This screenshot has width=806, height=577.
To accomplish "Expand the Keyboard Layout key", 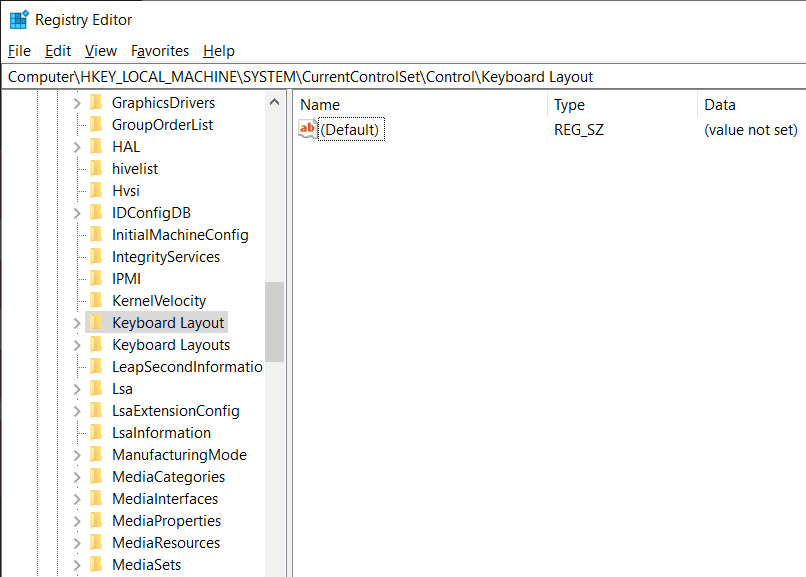I will (77, 323).
